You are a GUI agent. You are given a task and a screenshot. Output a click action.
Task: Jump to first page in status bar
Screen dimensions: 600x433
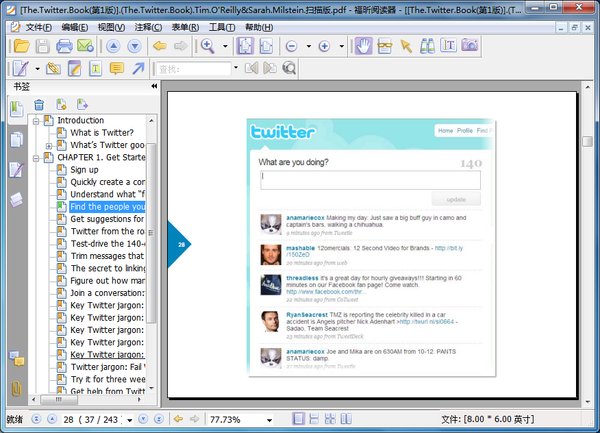(36, 419)
